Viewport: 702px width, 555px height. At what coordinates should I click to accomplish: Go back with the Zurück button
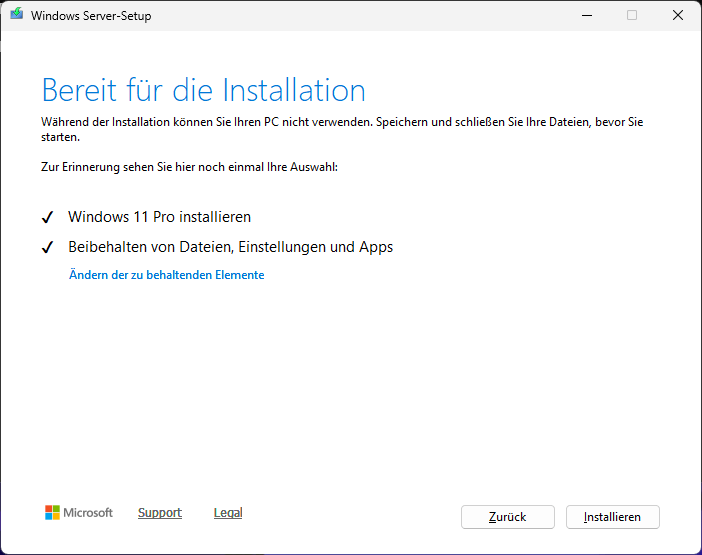coord(508,517)
